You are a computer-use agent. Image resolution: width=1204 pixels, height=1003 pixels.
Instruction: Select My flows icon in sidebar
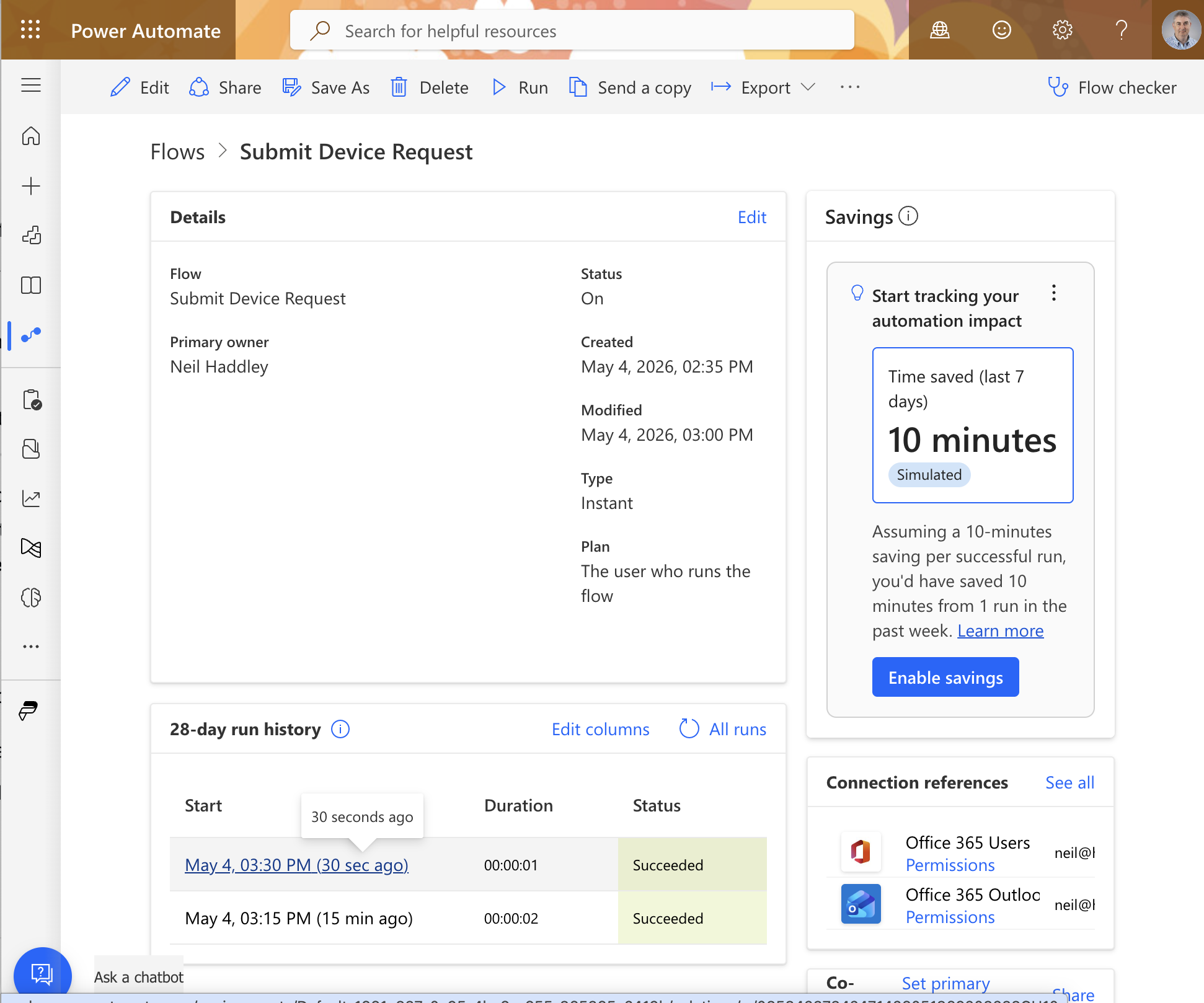point(31,335)
